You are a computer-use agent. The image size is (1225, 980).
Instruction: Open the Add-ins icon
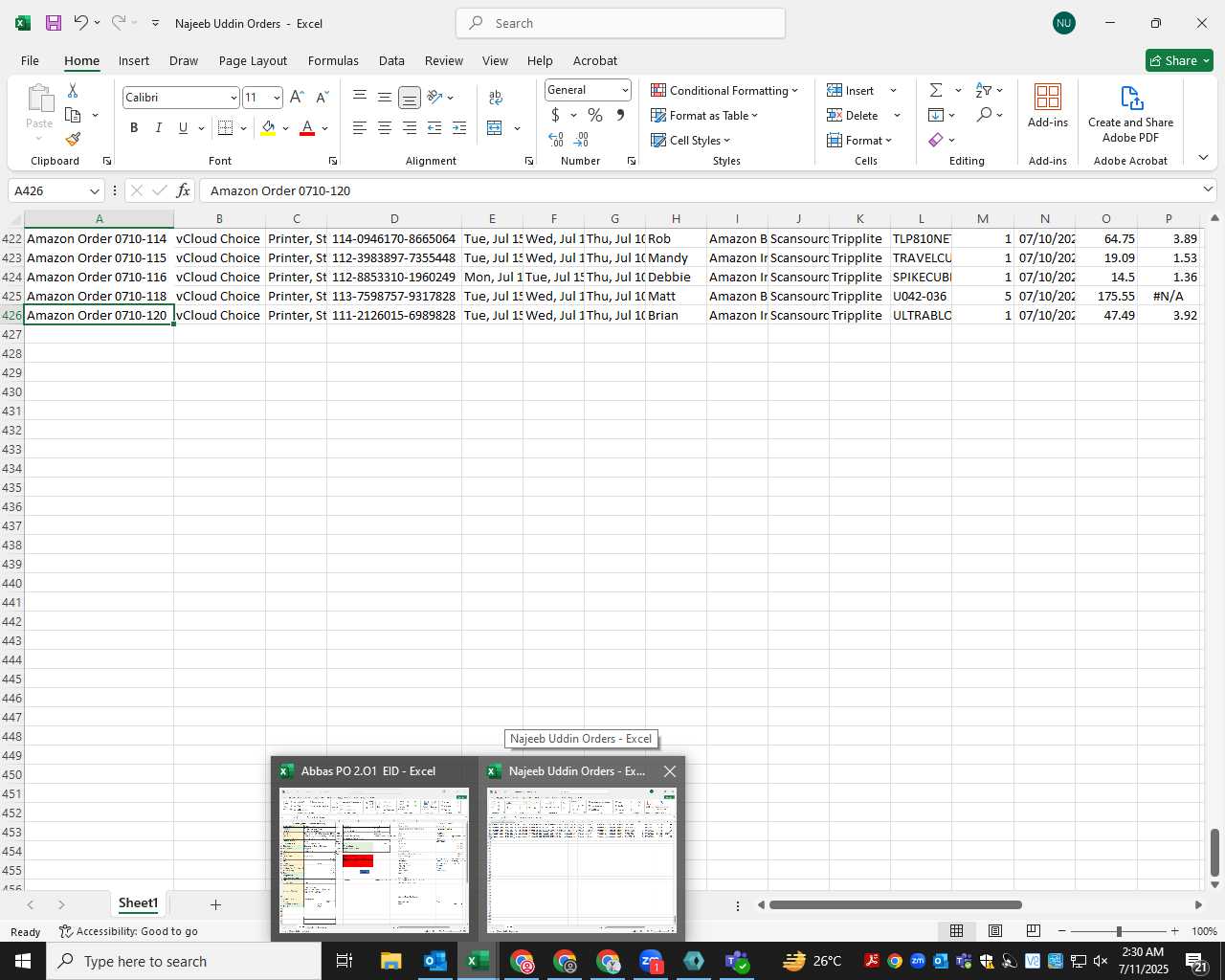1048,105
